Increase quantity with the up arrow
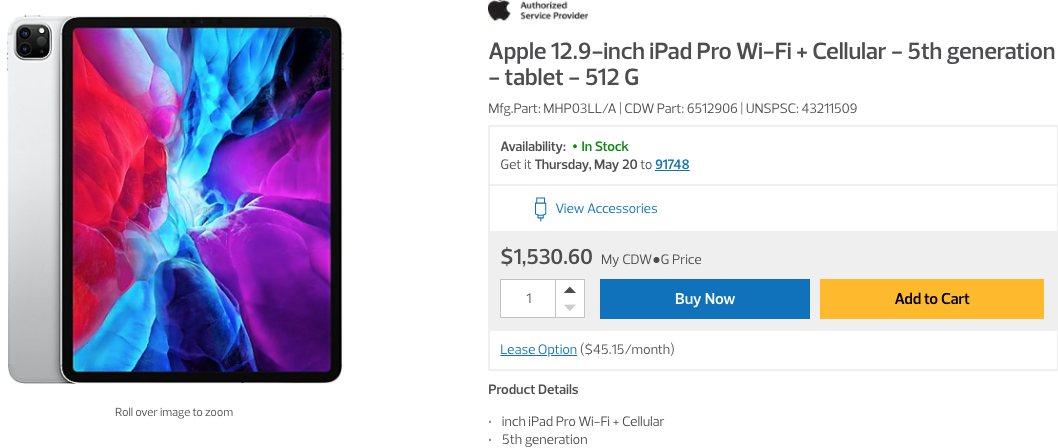This screenshot has width=1058, height=448. [x=569, y=290]
